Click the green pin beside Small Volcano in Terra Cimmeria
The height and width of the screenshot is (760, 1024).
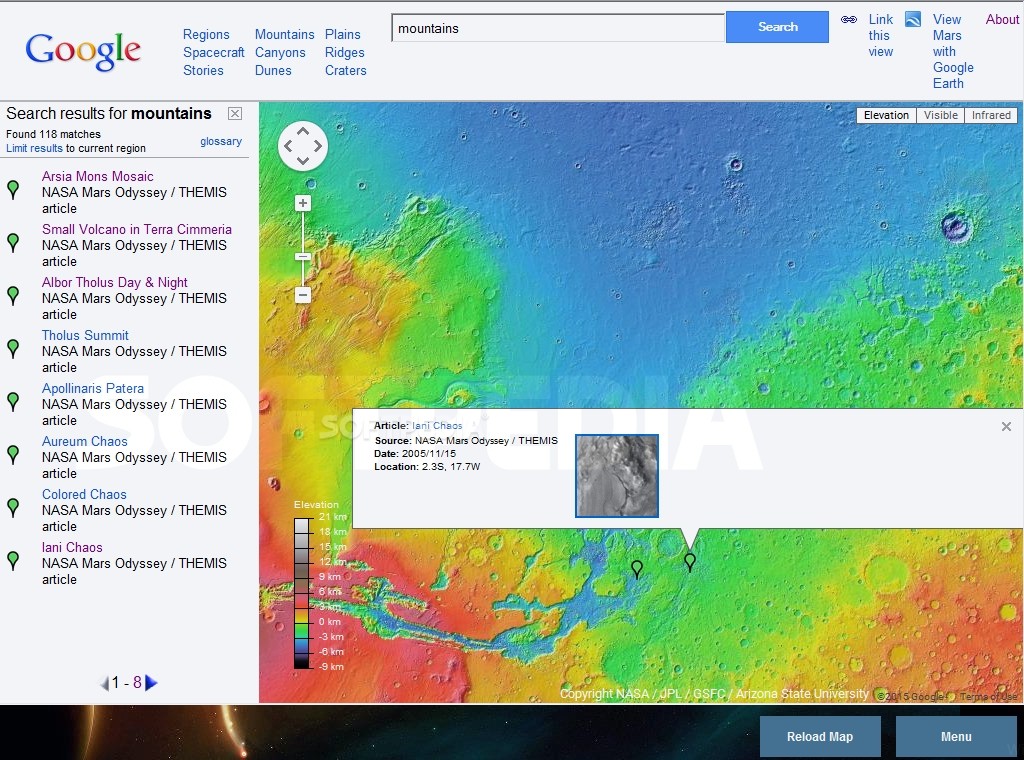[13, 242]
